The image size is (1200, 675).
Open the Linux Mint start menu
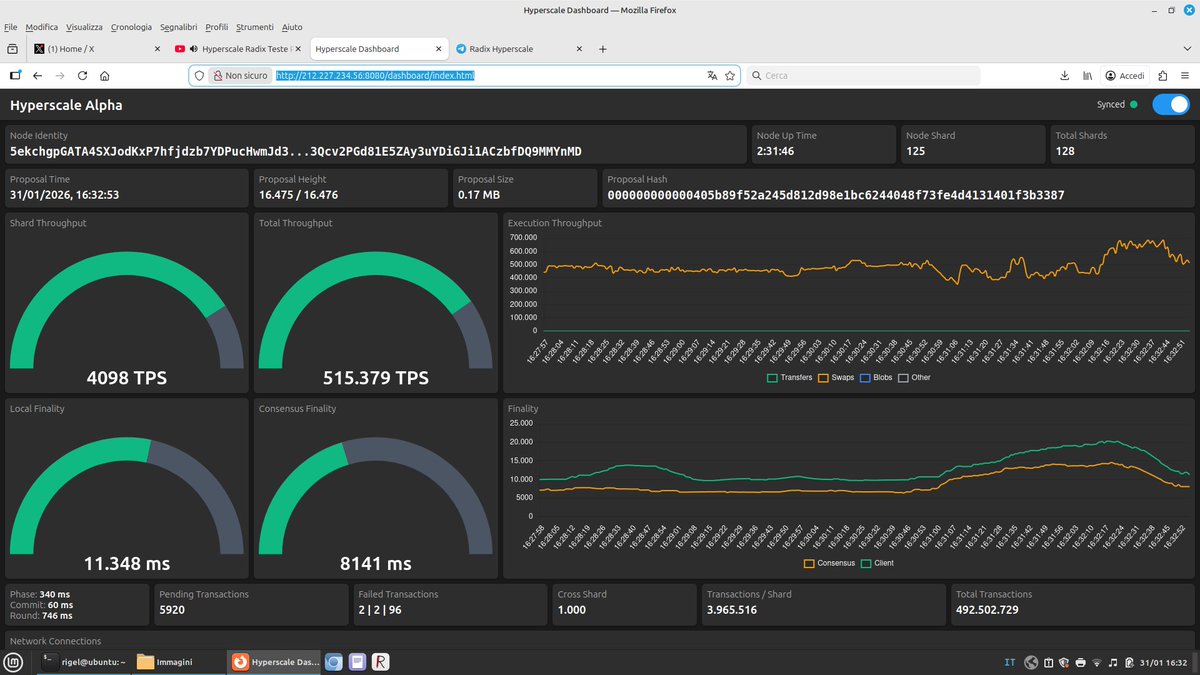(13, 662)
